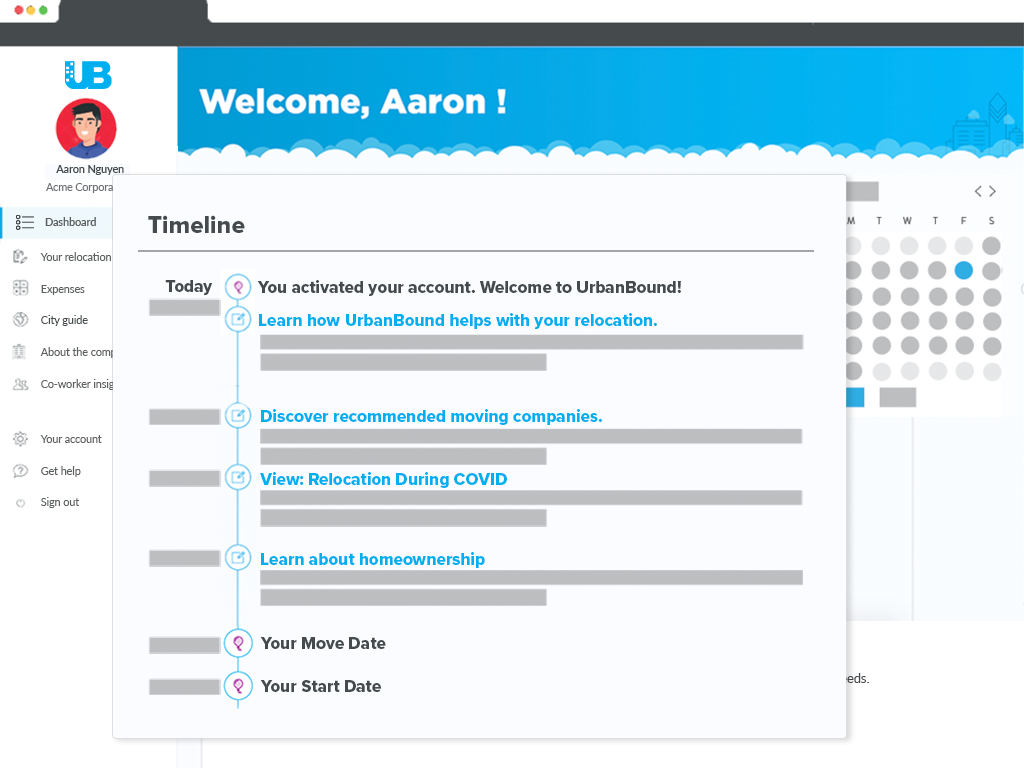This screenshot has width=1024, height=768.
Task: Click the 'Your Start Date' label
Action: point(321,686)
